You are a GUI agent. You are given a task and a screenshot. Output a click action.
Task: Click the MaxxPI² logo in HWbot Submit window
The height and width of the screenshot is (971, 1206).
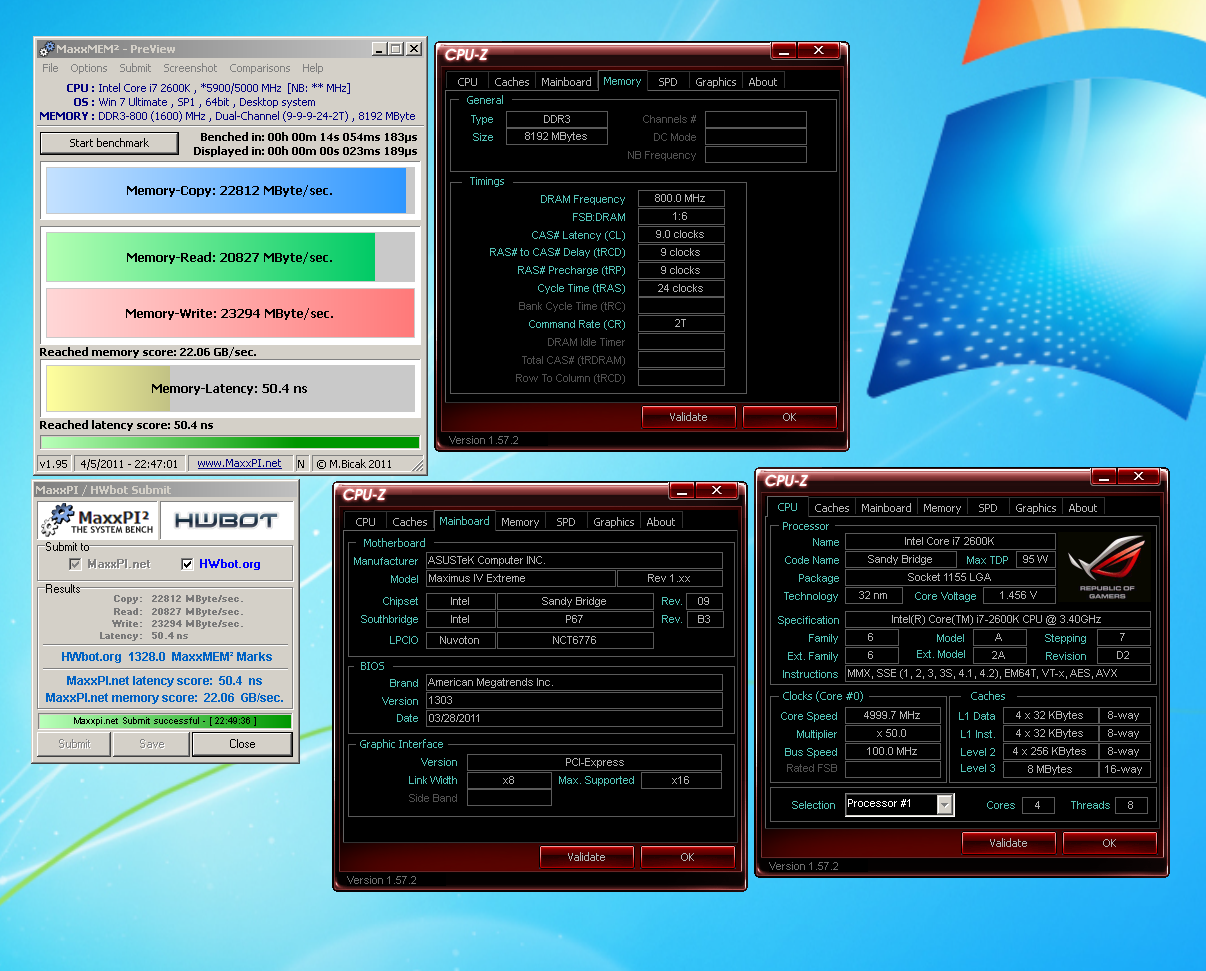click(x=97, y=521)
